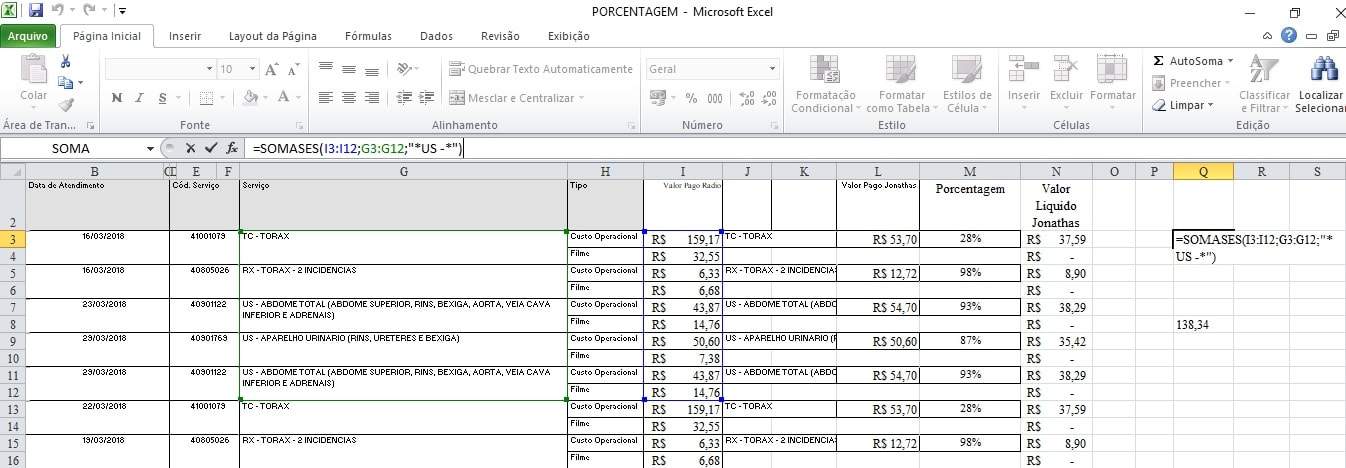Select cell Q8 showing 138,34
The width and height of the screenshot is (1346, 468).
pyautogui.click(x=1203, y=325)
